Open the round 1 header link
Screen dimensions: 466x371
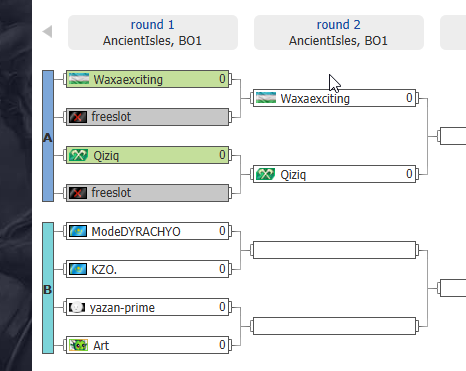point(152,25)
